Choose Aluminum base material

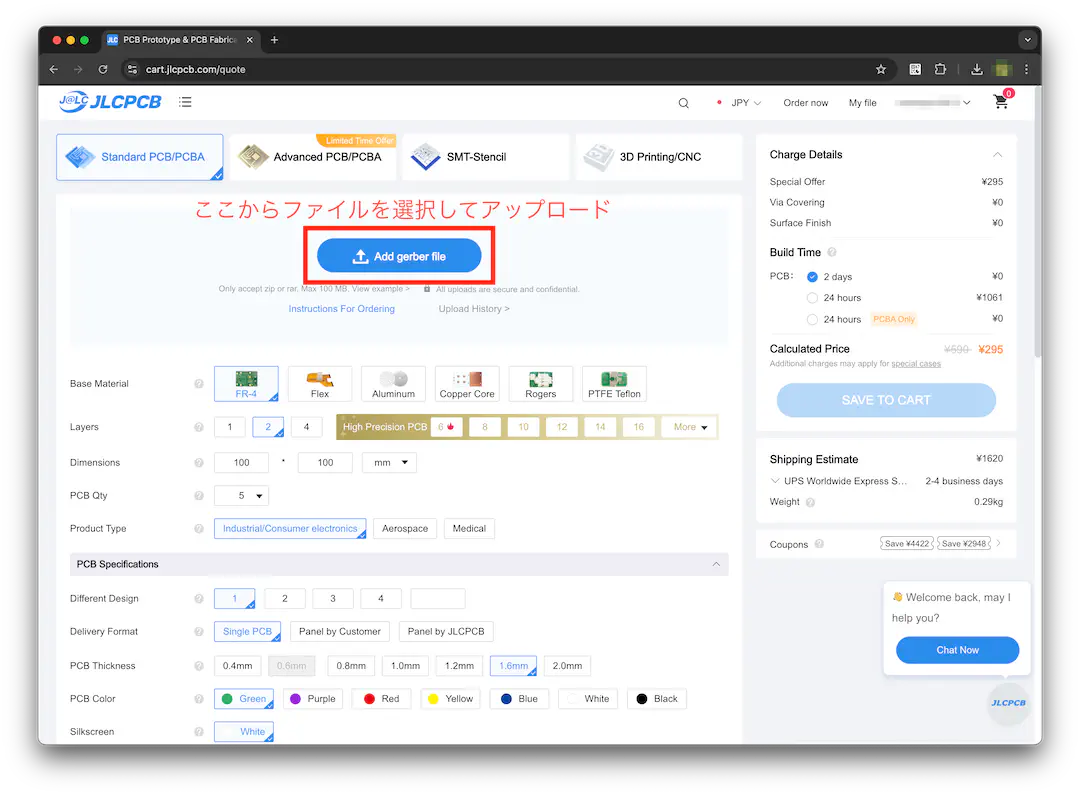click(393, 384)
